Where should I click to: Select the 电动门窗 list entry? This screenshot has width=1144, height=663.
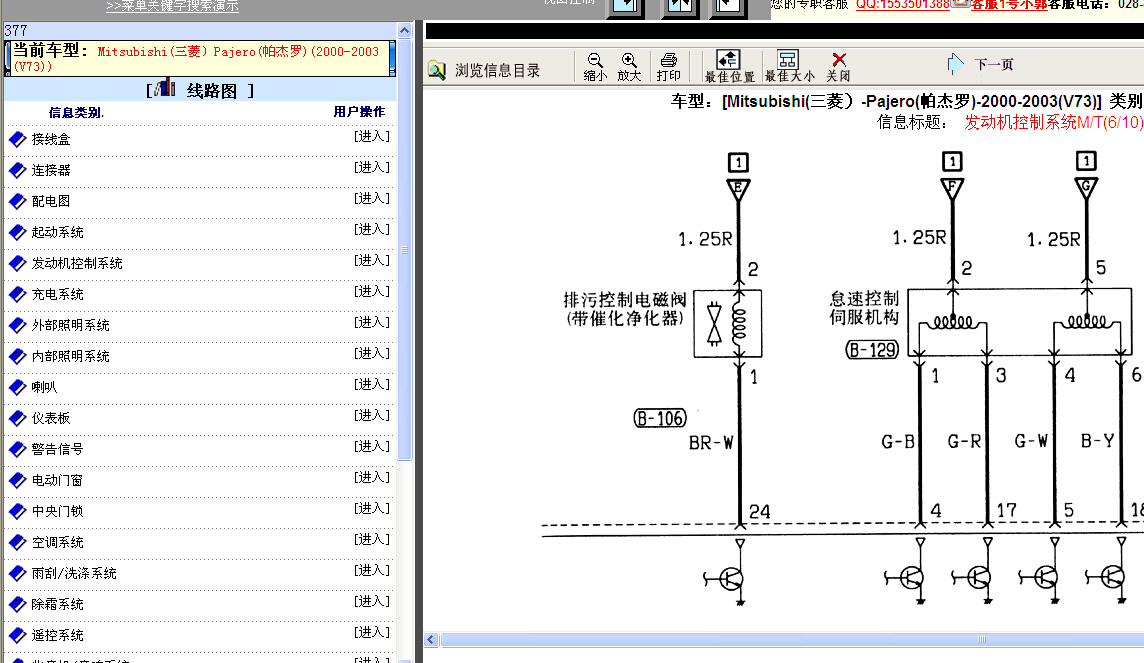tap(58, 481)
